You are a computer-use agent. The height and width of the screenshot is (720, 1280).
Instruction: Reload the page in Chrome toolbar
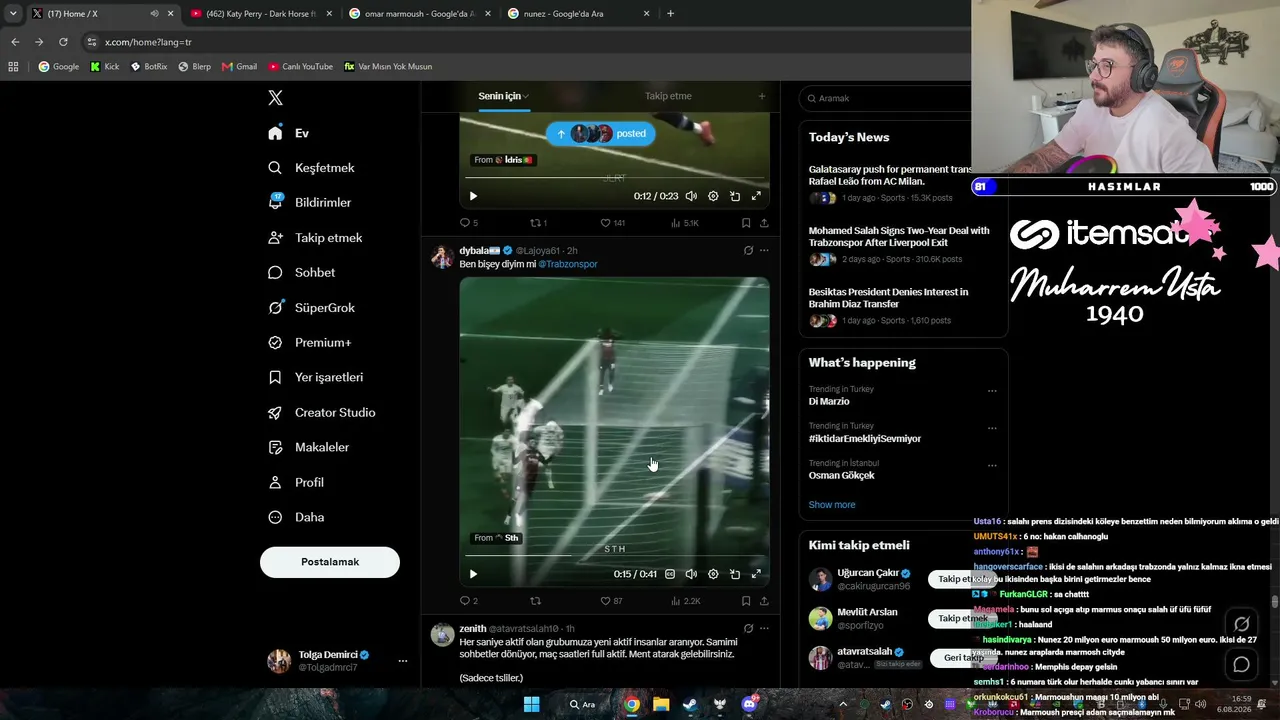pos(63,42)
